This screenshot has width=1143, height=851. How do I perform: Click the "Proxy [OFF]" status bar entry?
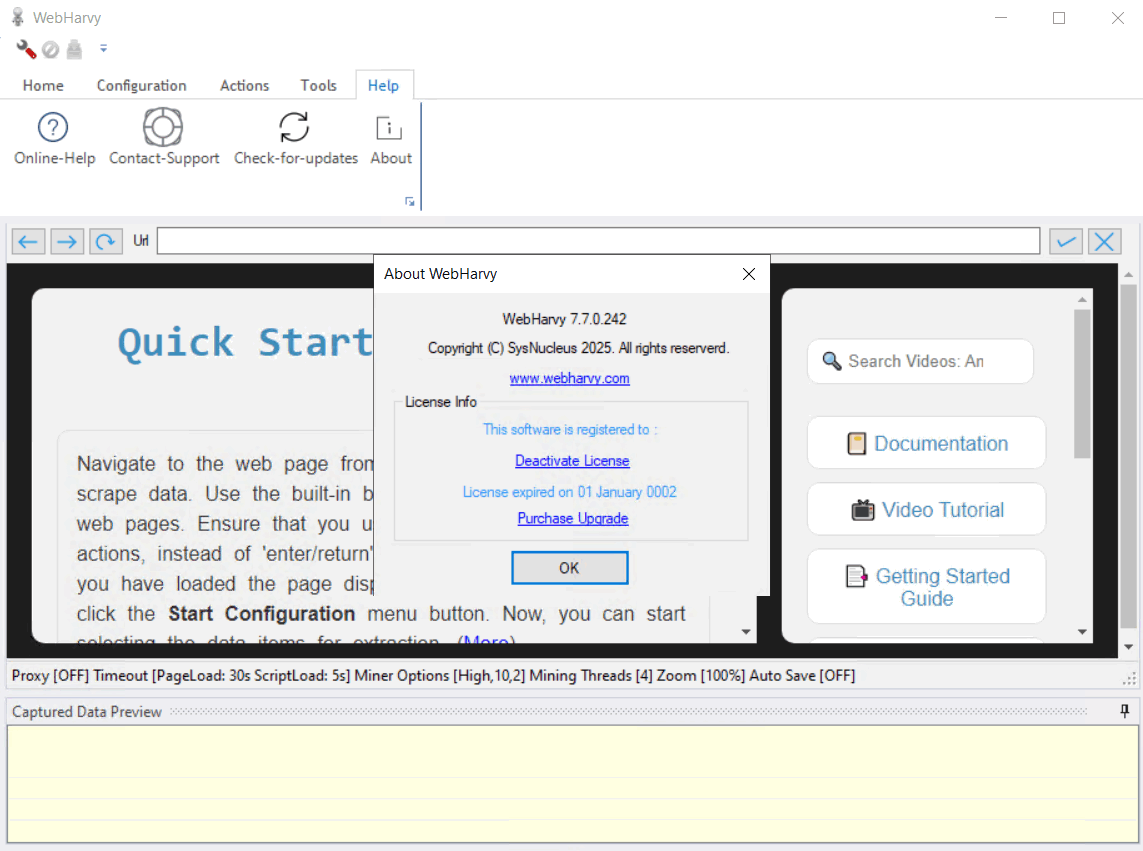(x=50, y=676)
